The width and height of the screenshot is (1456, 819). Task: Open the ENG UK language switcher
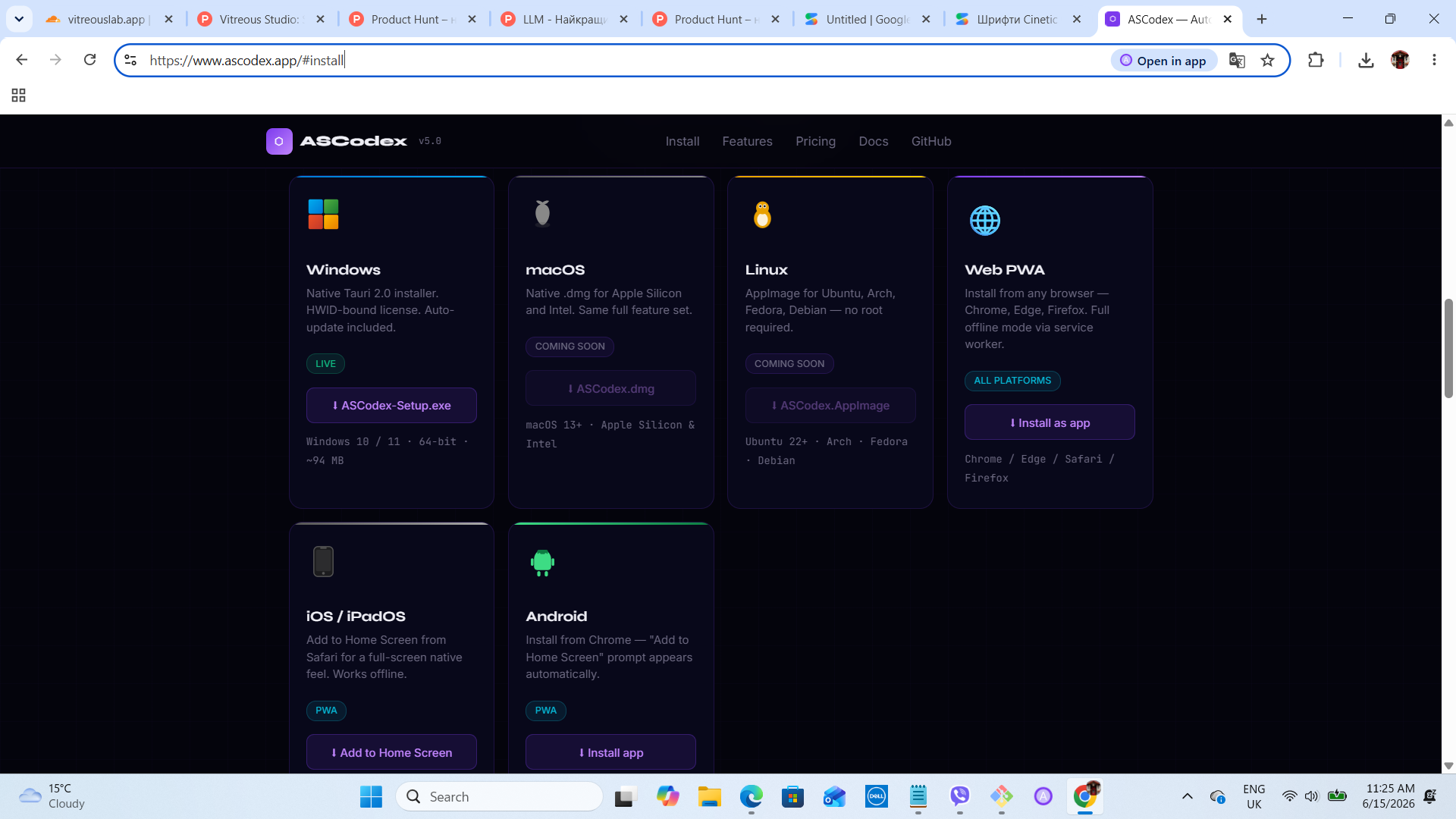1254,796
